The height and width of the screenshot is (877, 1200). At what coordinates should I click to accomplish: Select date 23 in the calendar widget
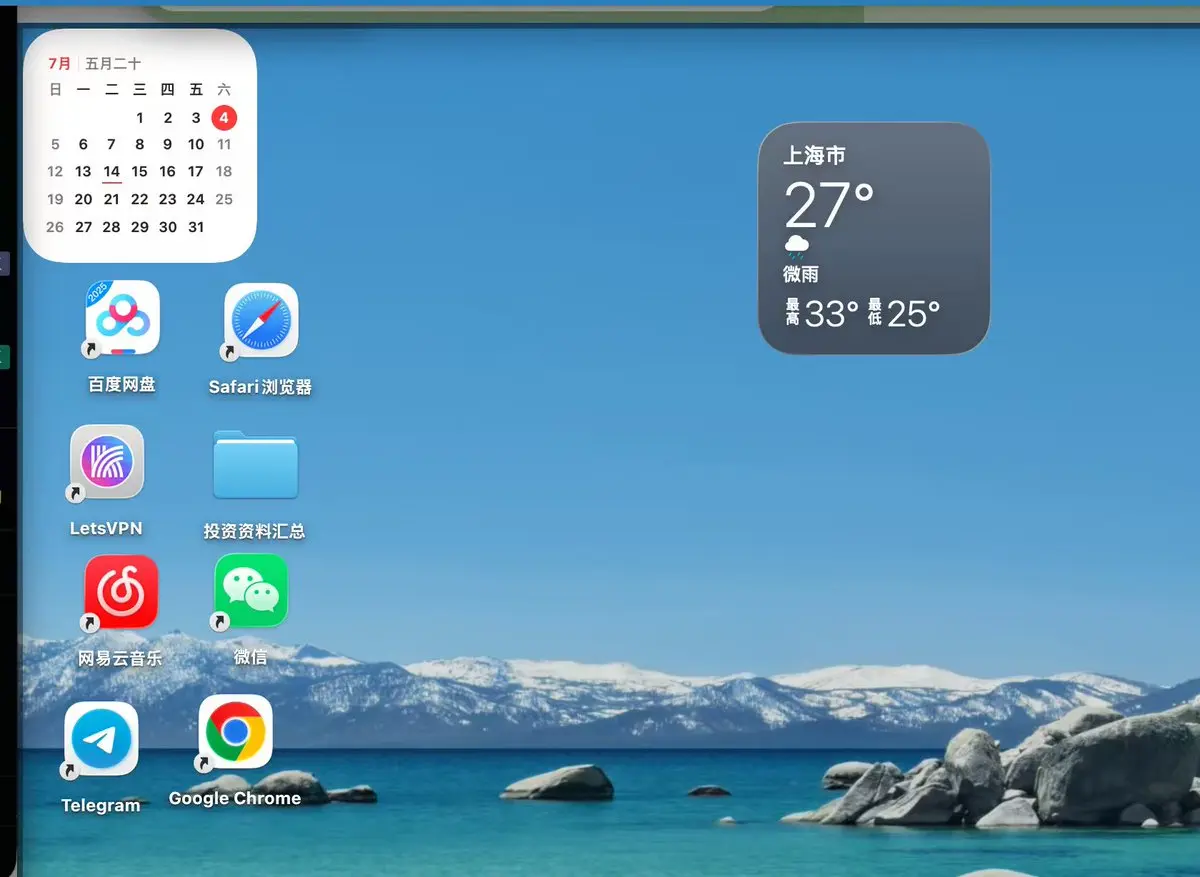[x=168, y=199]
